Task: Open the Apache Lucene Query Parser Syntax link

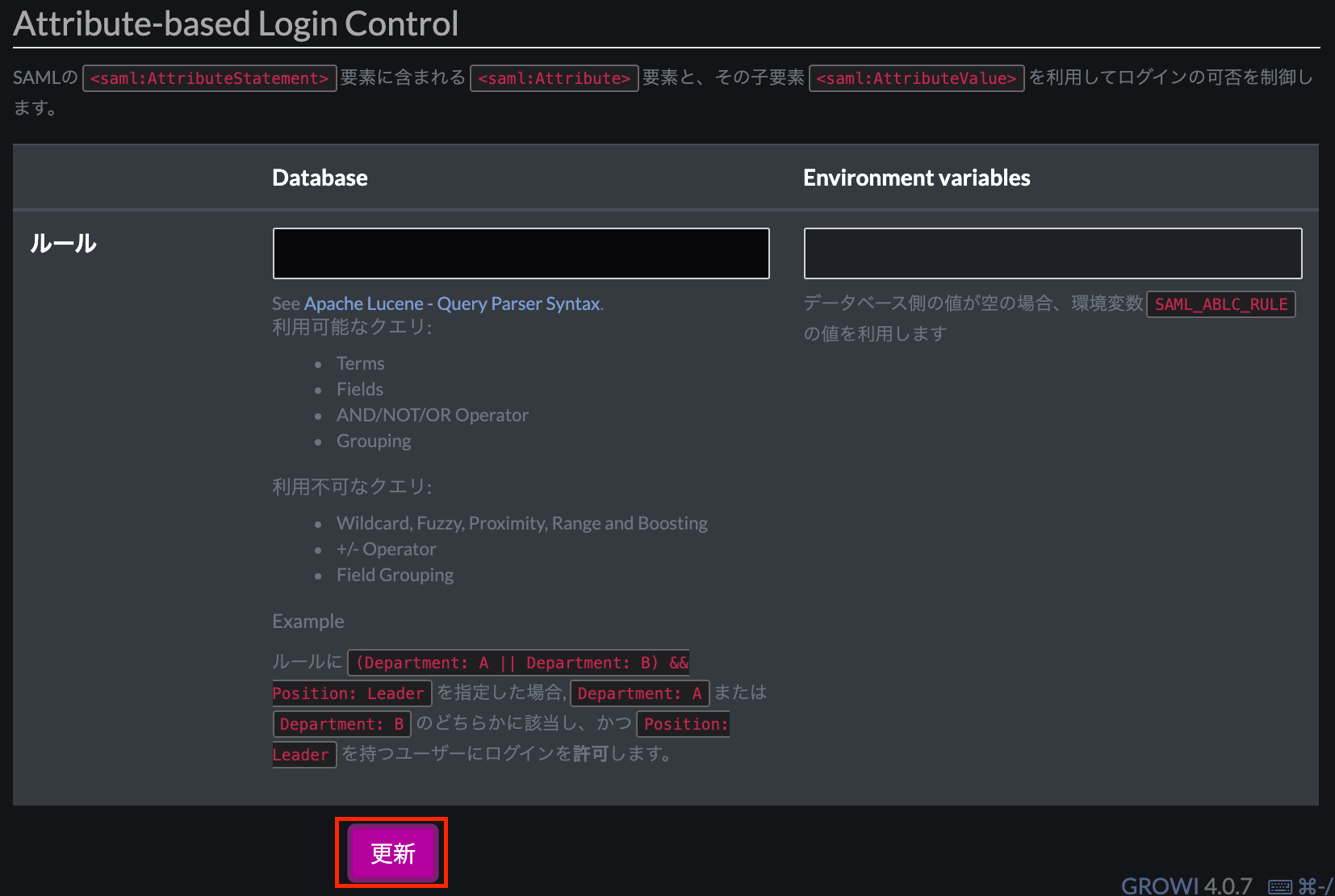Action: coord(452,304)
